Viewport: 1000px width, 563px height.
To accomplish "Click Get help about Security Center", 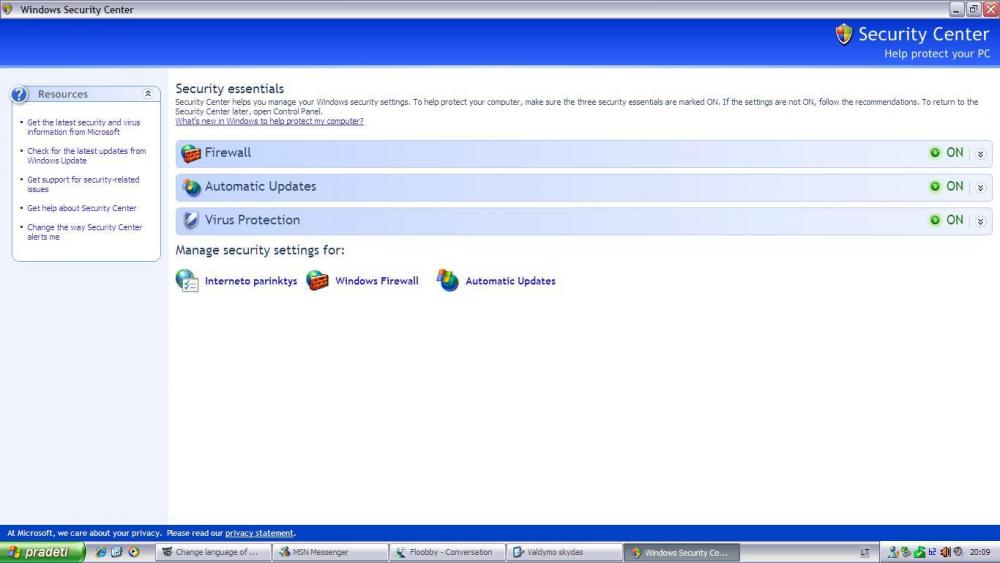I will tap(82, 208).
